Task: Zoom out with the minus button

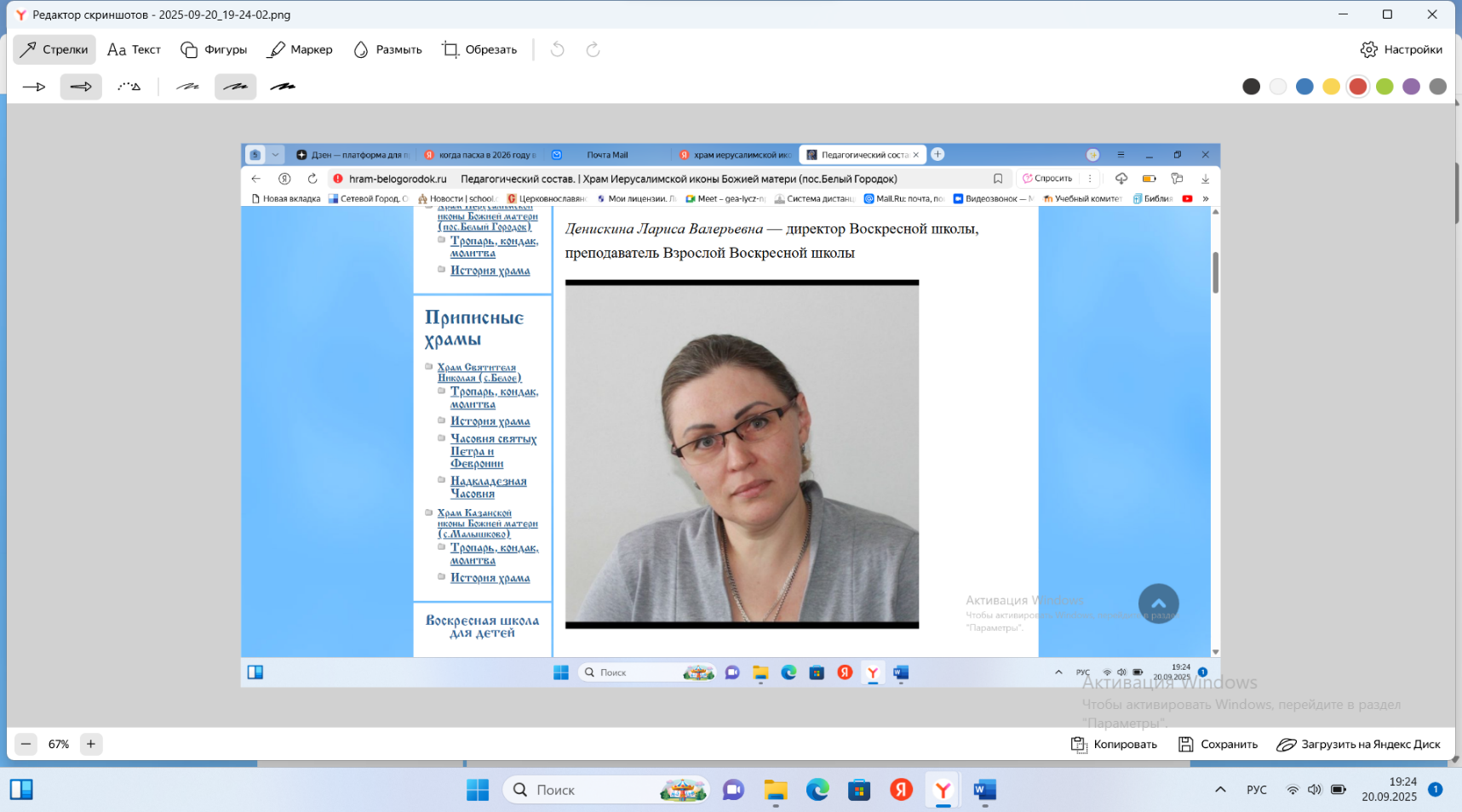Action: coord(26,744)
